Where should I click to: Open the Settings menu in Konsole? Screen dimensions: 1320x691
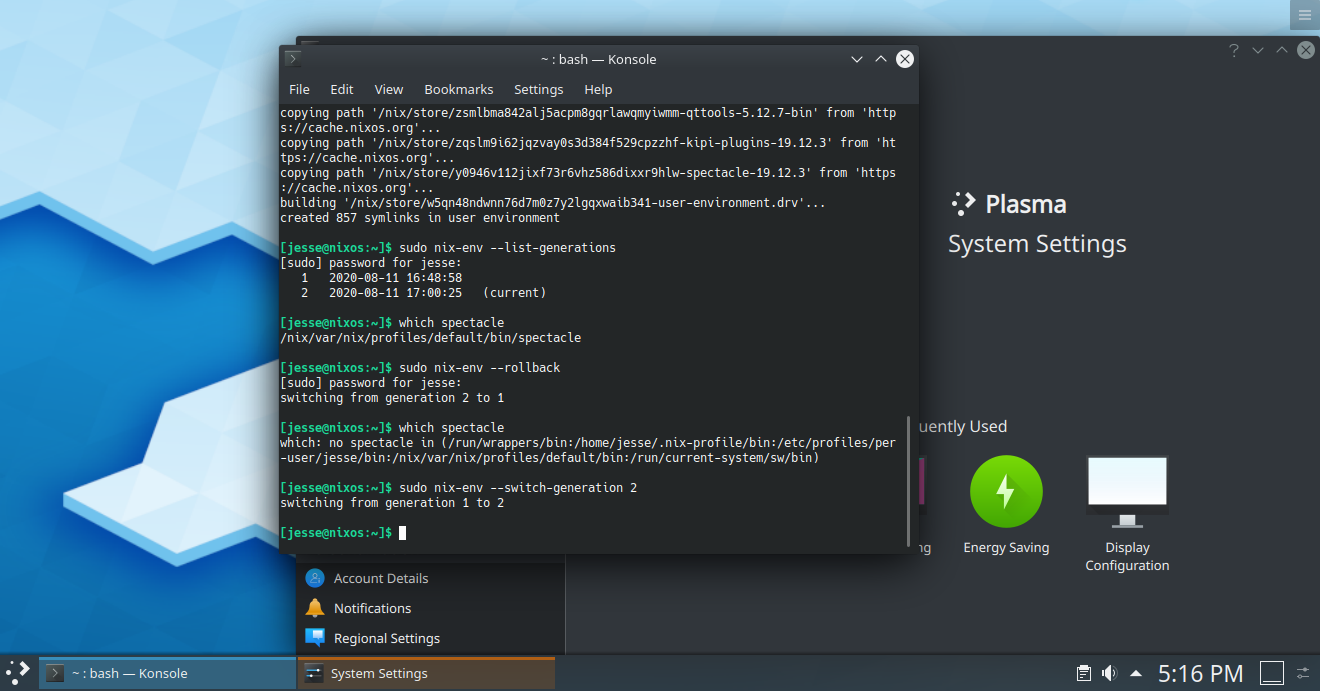(x=539, y=89)
